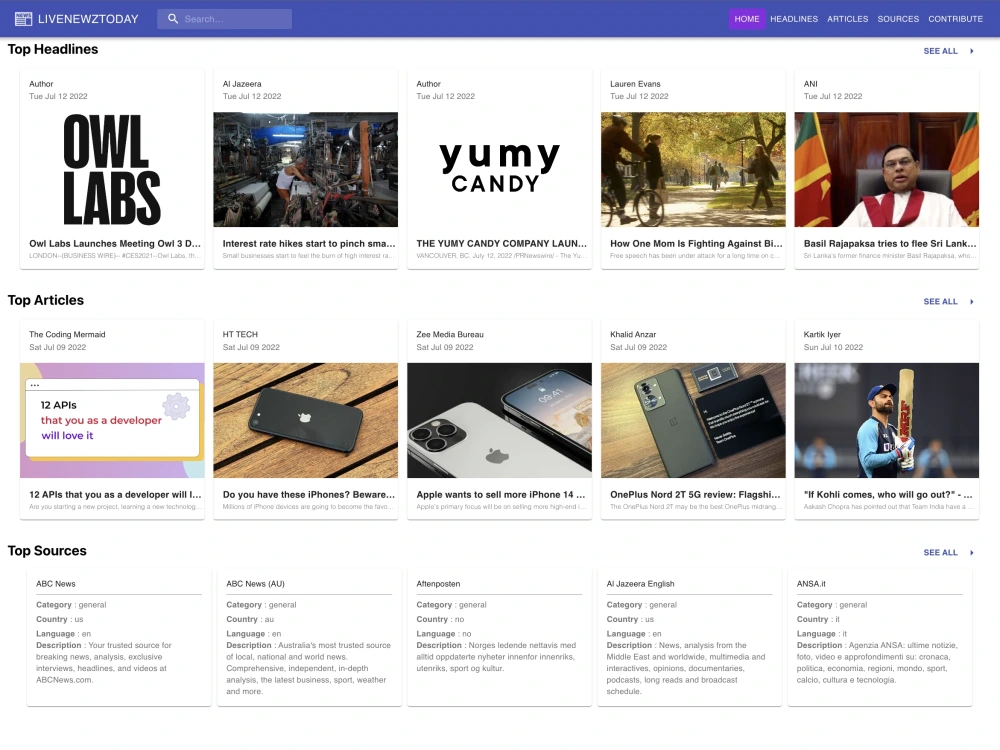Open the Al Jazeera factory worker photo
1000x750 pixels.
click(x=305, y=170)
